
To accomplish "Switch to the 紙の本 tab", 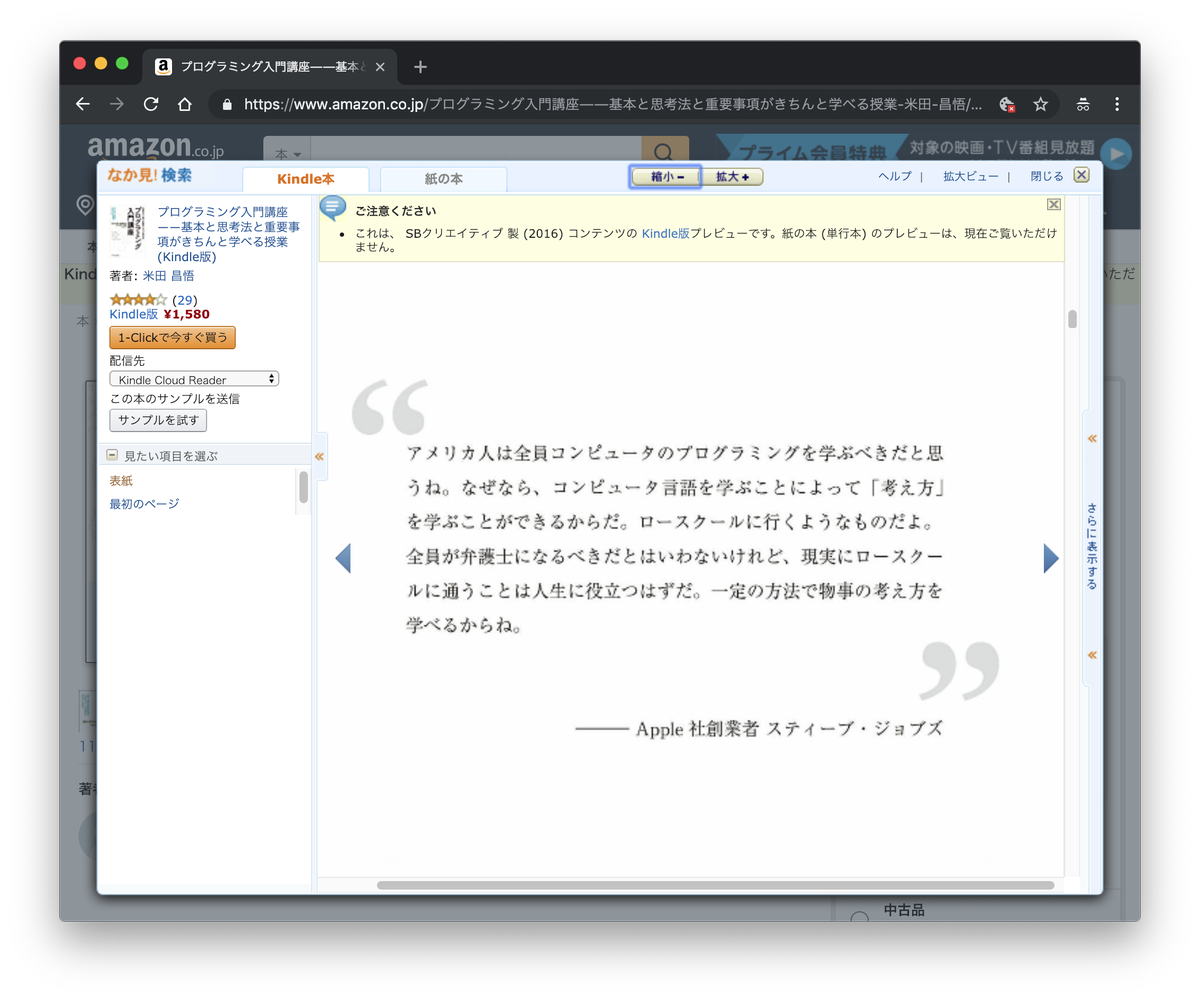I will [x=444, y=179].
